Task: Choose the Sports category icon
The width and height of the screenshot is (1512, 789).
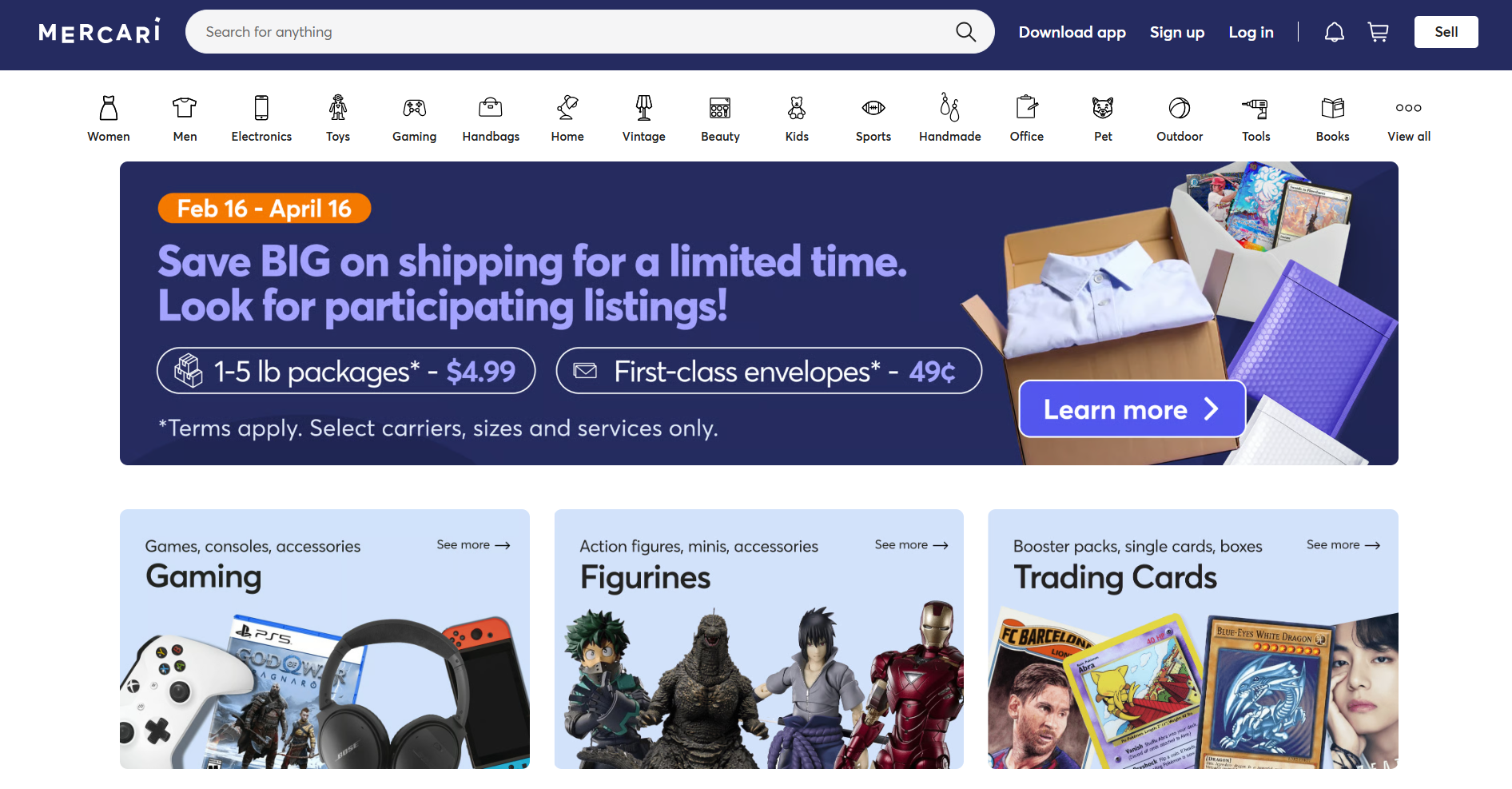Action: click(x=873, y=107)
